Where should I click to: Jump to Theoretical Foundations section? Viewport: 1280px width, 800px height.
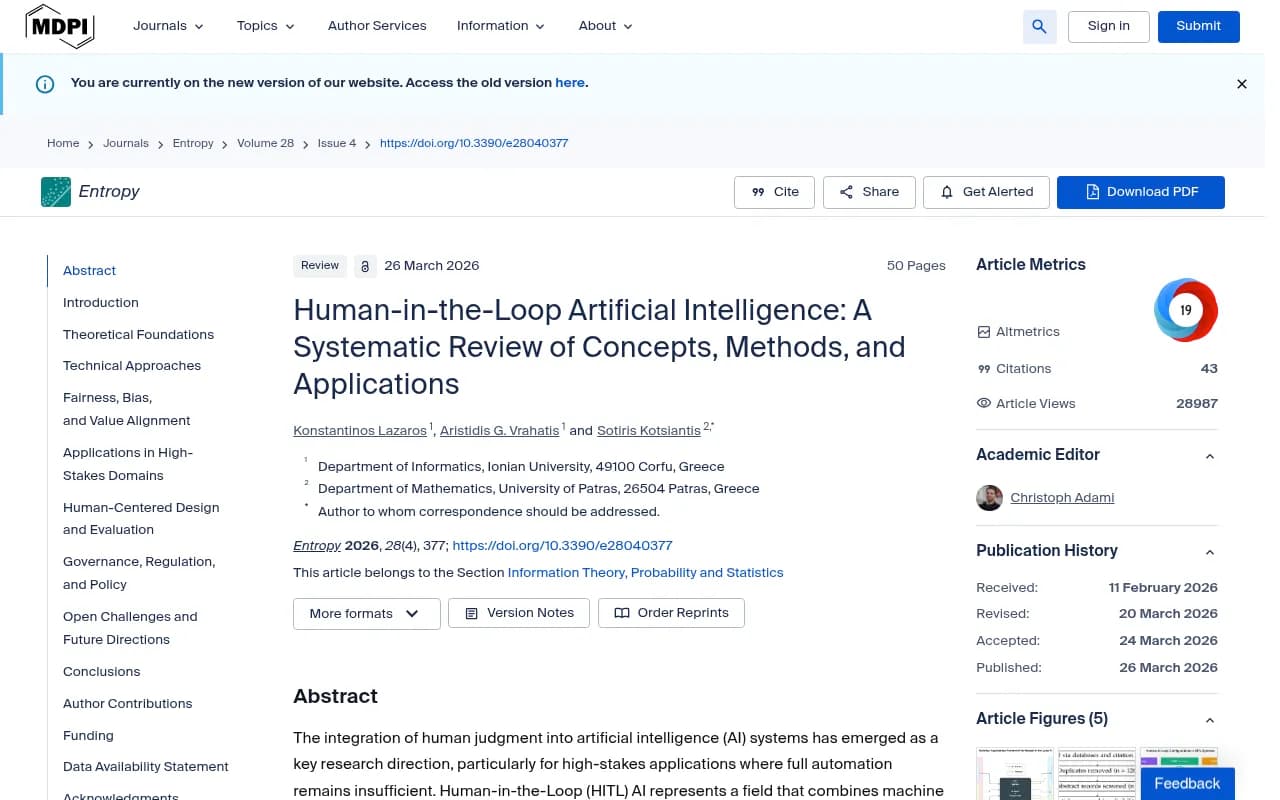point(138,335)
